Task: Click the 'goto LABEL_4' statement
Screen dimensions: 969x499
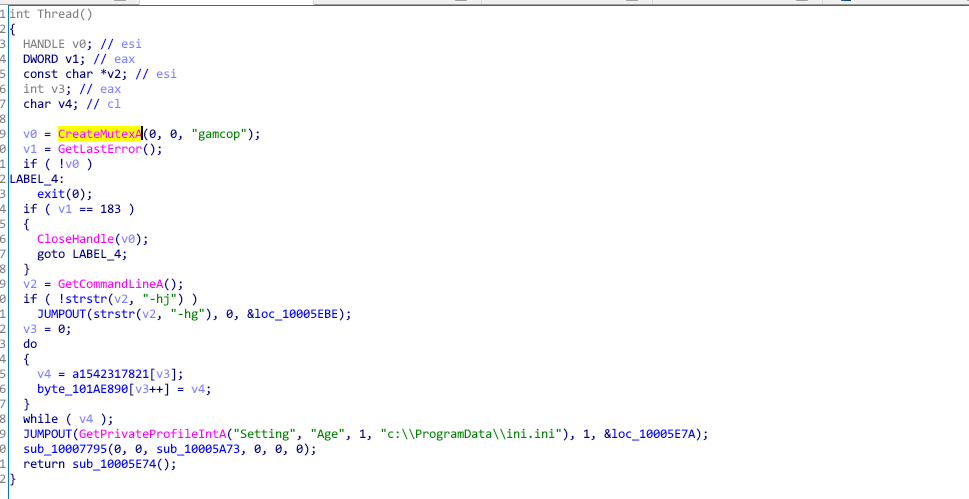Action: 80,254
